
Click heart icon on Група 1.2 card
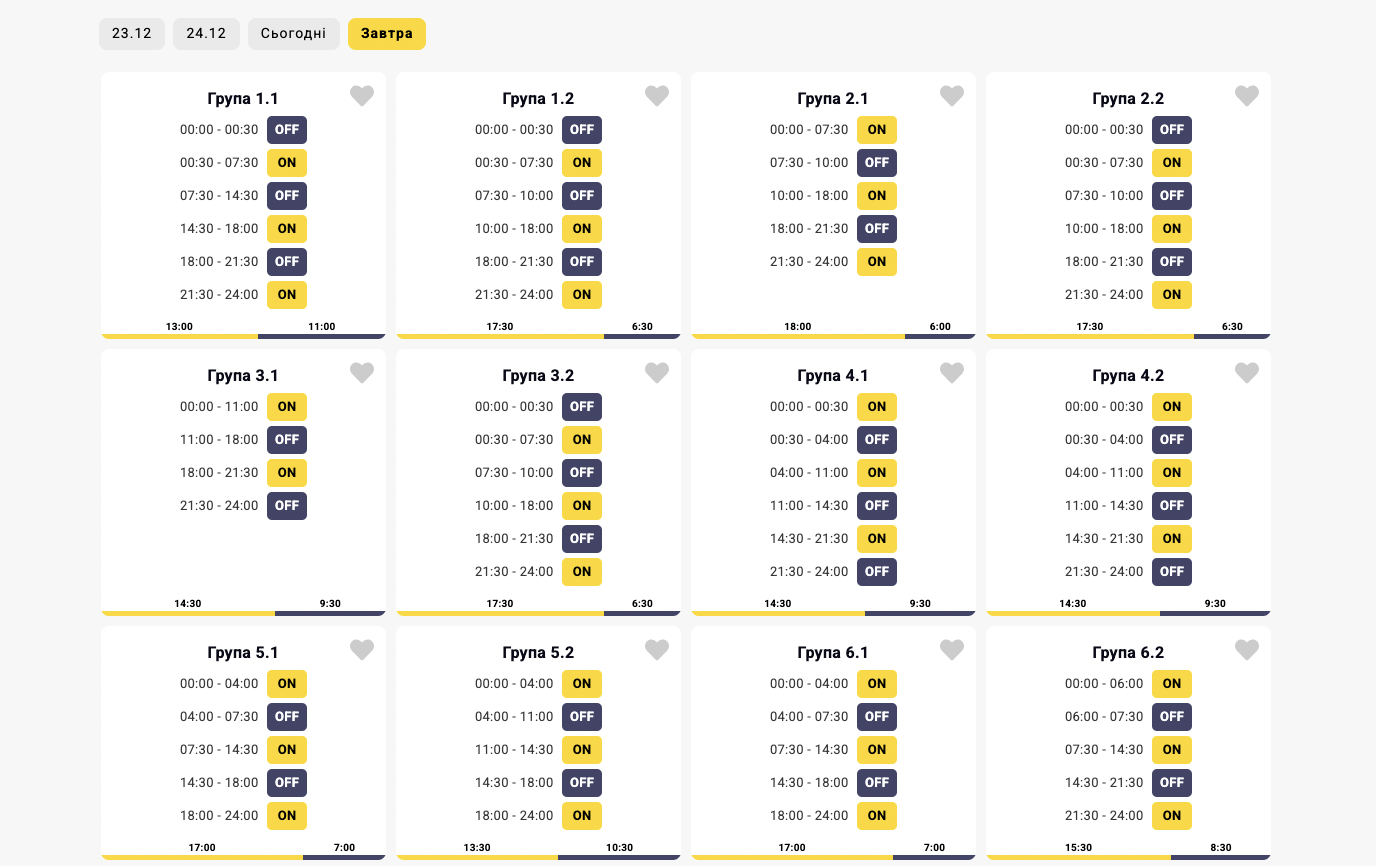[x=657, y=96]
